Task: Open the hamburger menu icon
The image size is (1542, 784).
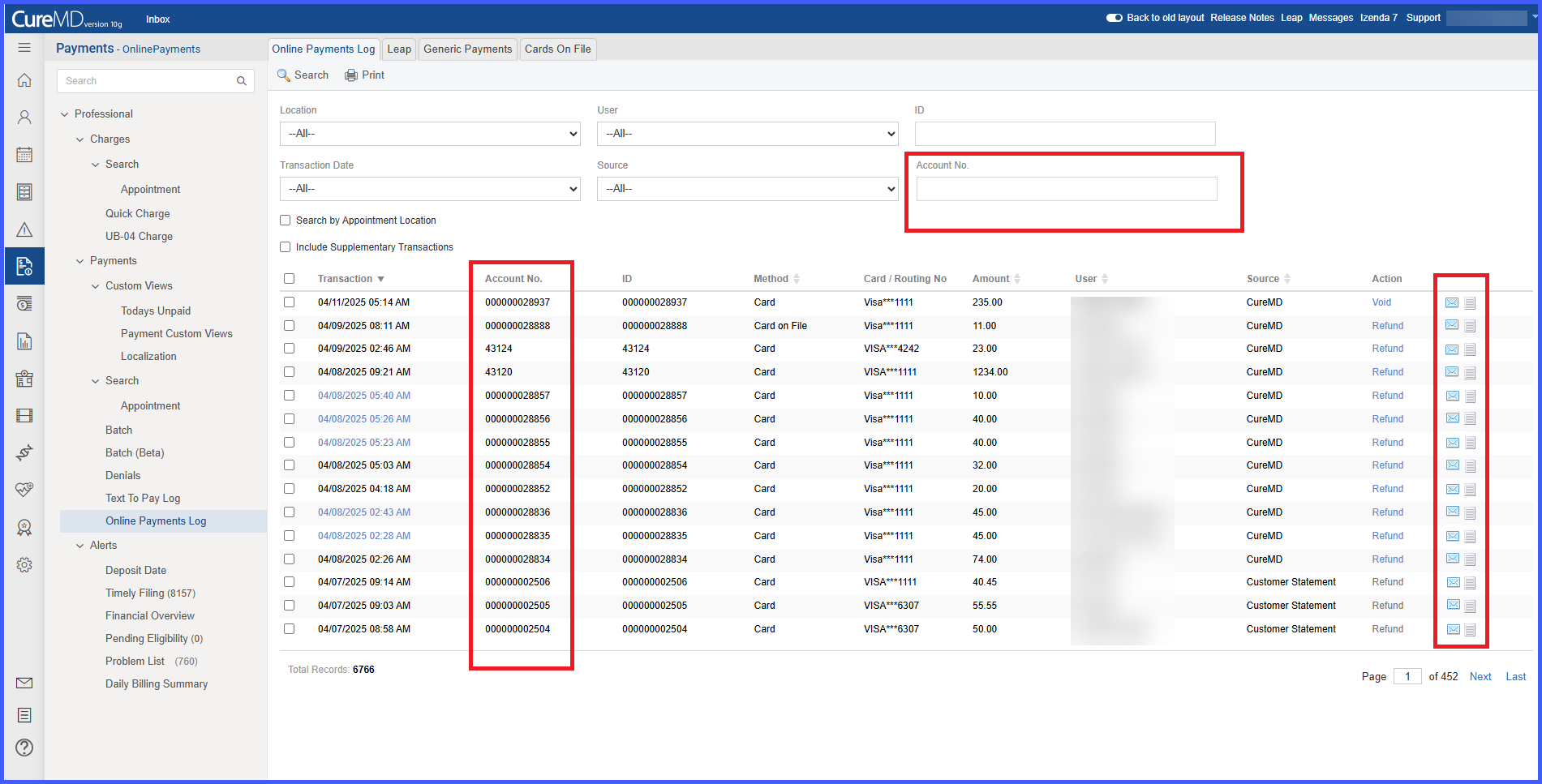Action: tap(24, 48)
